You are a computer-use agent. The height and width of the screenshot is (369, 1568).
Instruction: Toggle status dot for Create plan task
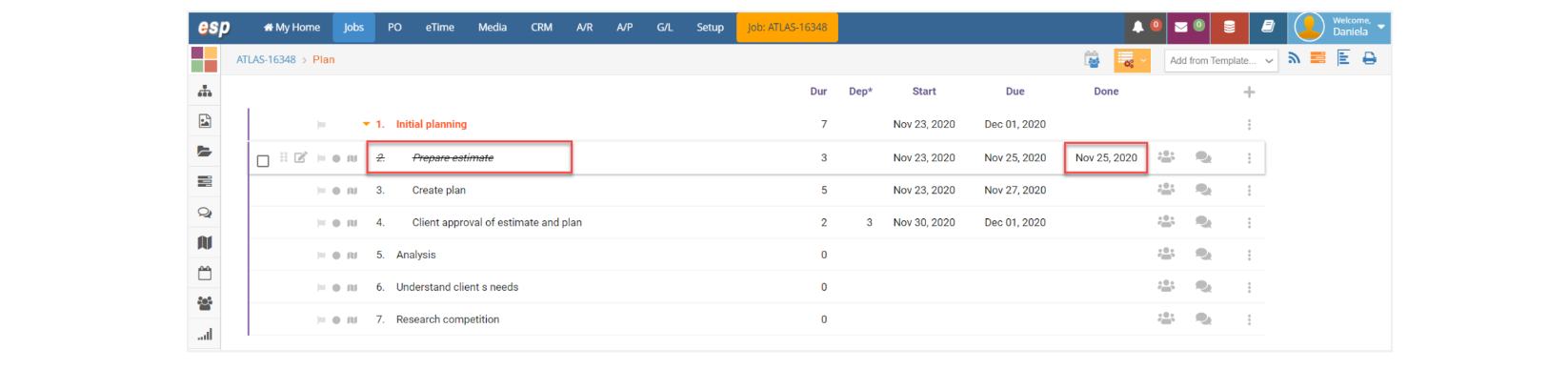tap(336, 191)
